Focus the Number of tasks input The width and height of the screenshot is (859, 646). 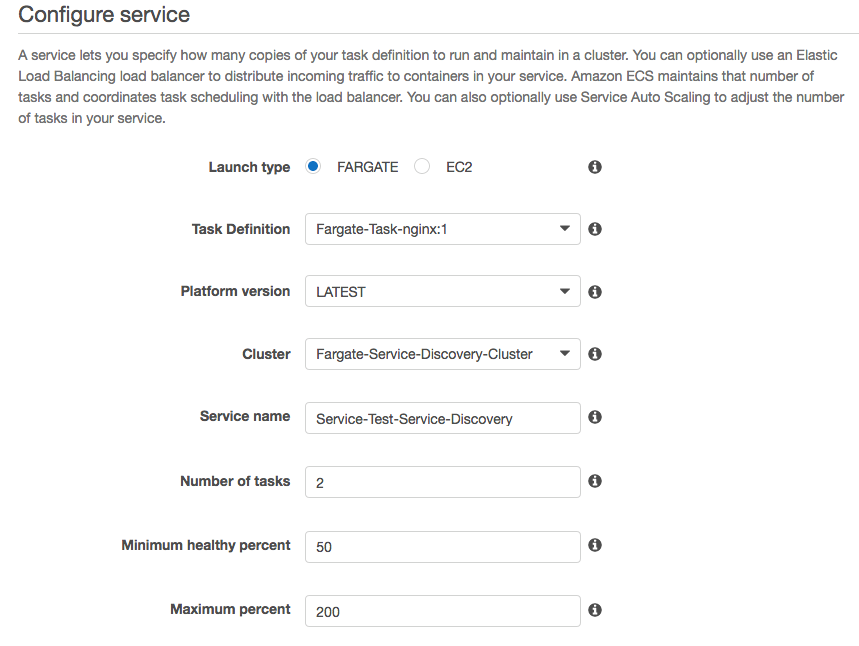pos(443,482)
